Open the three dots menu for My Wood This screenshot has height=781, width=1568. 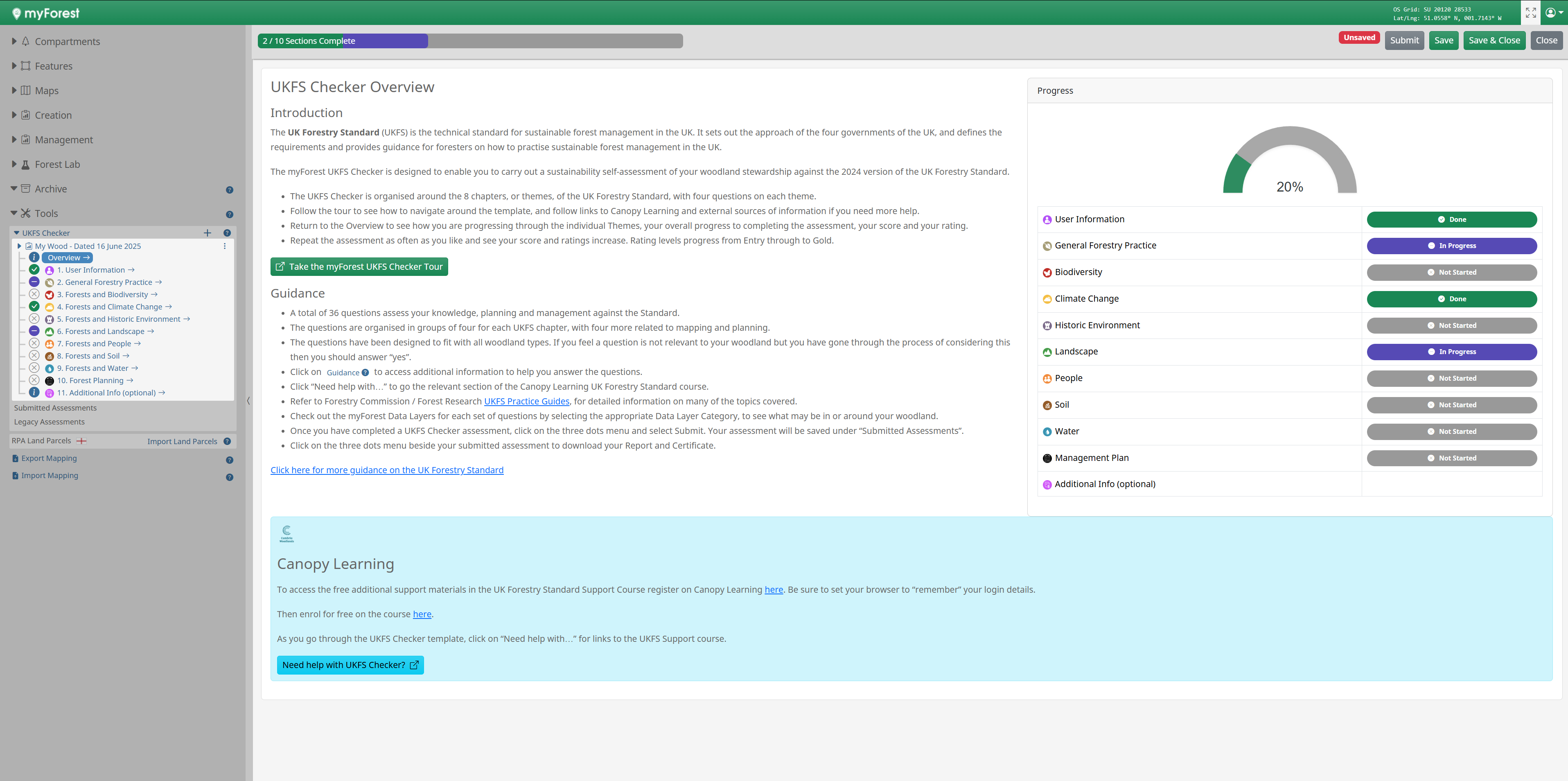[x=225, y=246]
